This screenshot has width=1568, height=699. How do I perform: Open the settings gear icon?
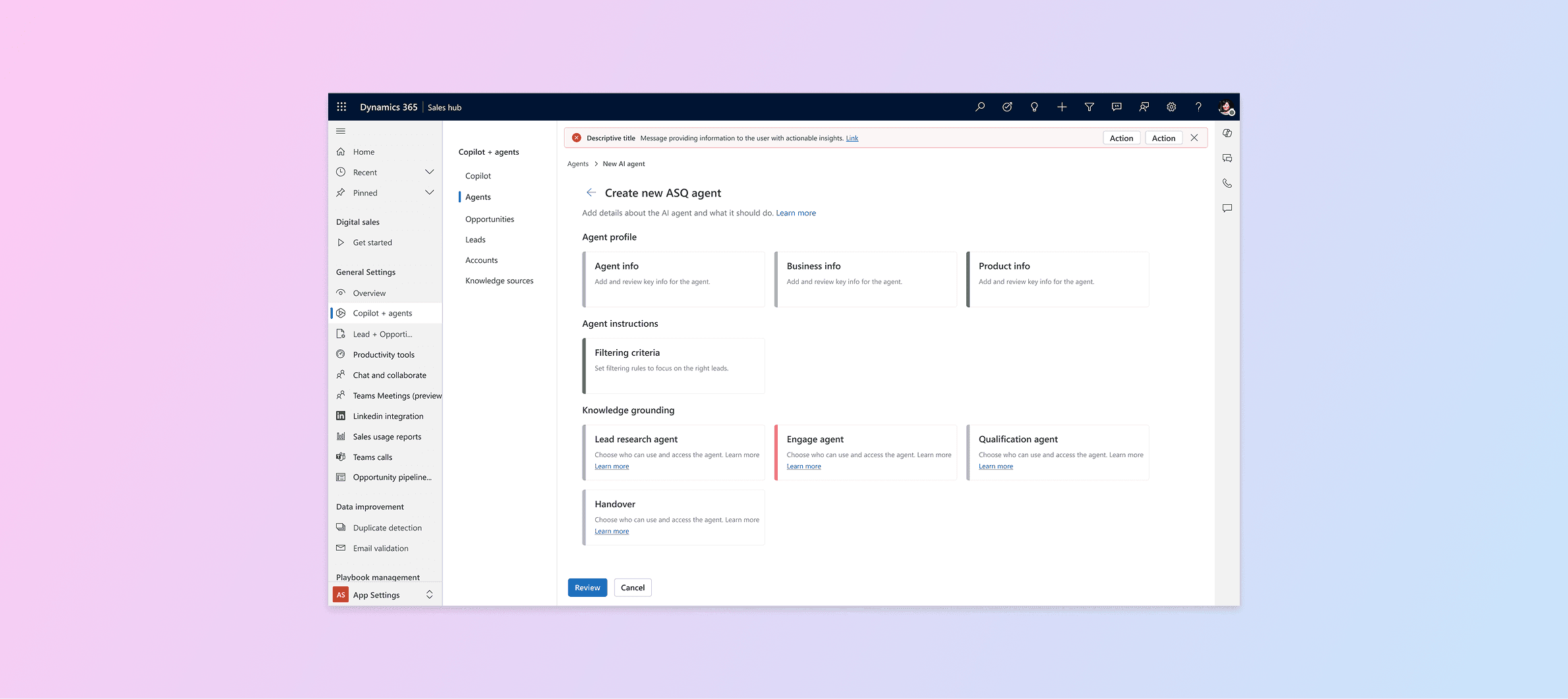[1171, 107]
